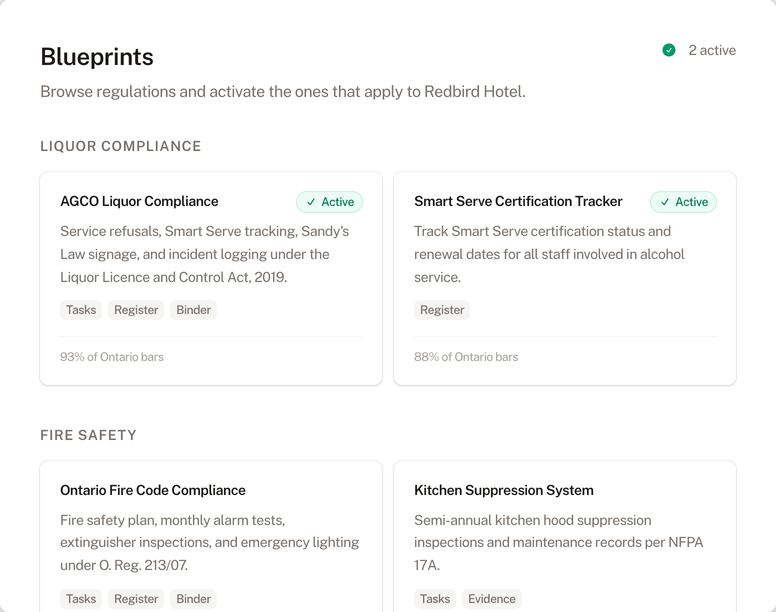Click Evidence tag in Kitchen Suppression System card
Screen dimensions: 776x612
click(492, 599)
